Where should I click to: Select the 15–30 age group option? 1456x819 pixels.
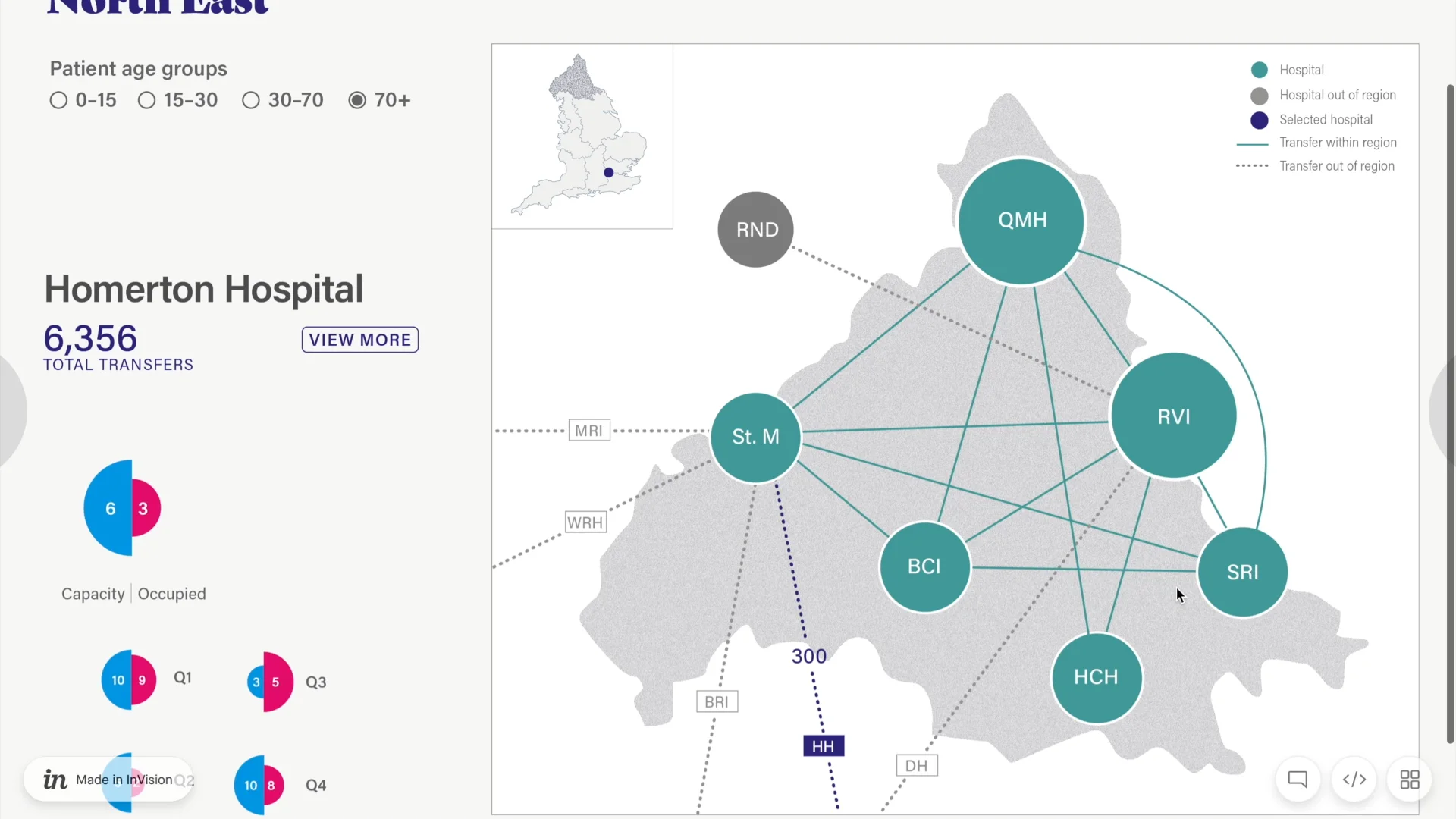coord(146,100)
